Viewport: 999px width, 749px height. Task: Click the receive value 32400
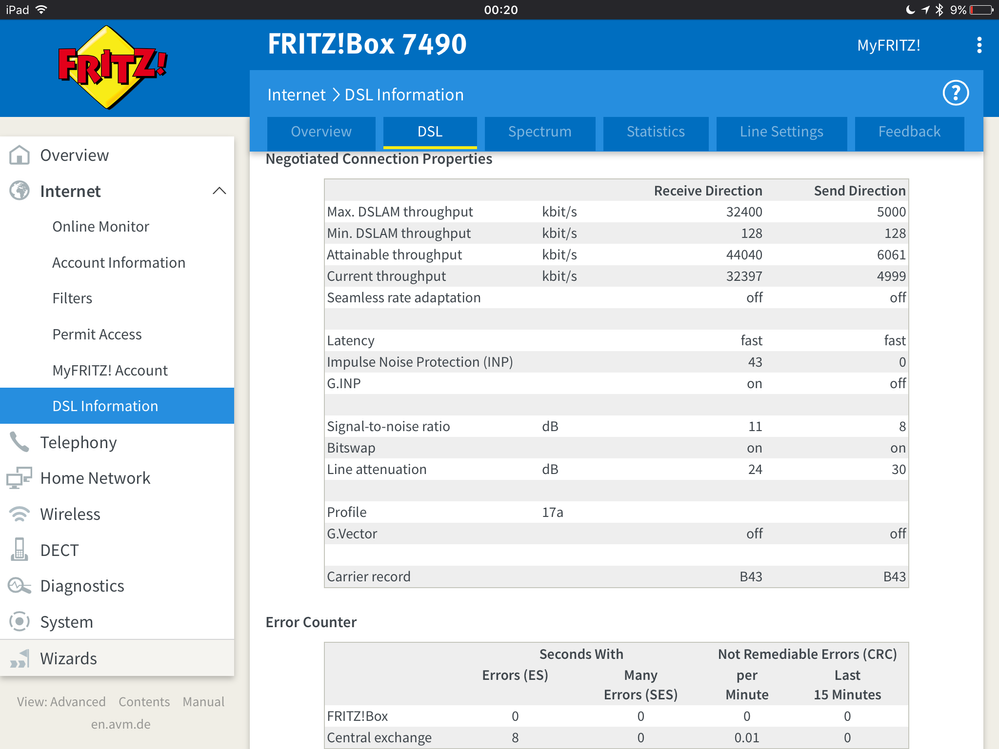coord(744,211)
